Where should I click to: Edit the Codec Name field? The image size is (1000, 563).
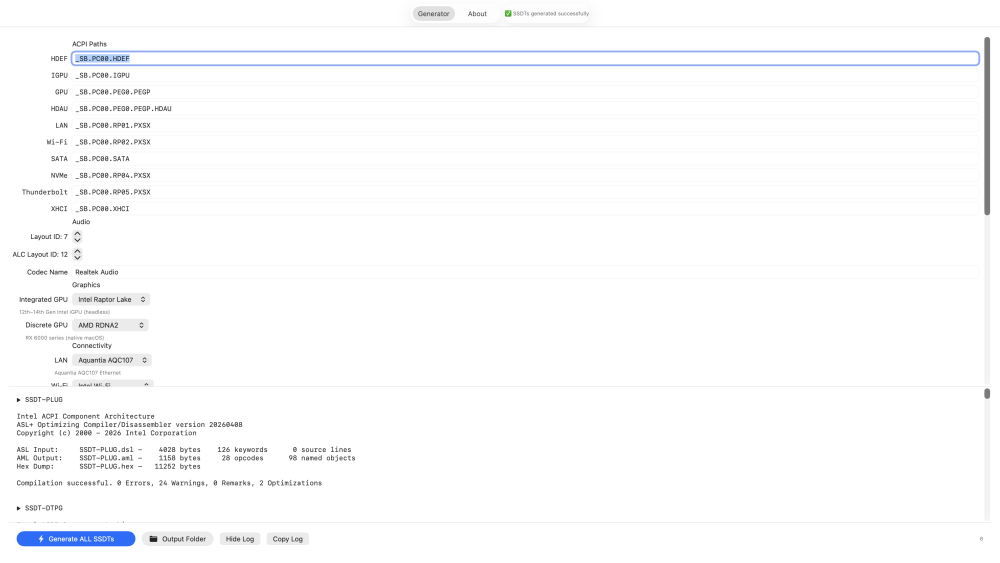[525, 272]
